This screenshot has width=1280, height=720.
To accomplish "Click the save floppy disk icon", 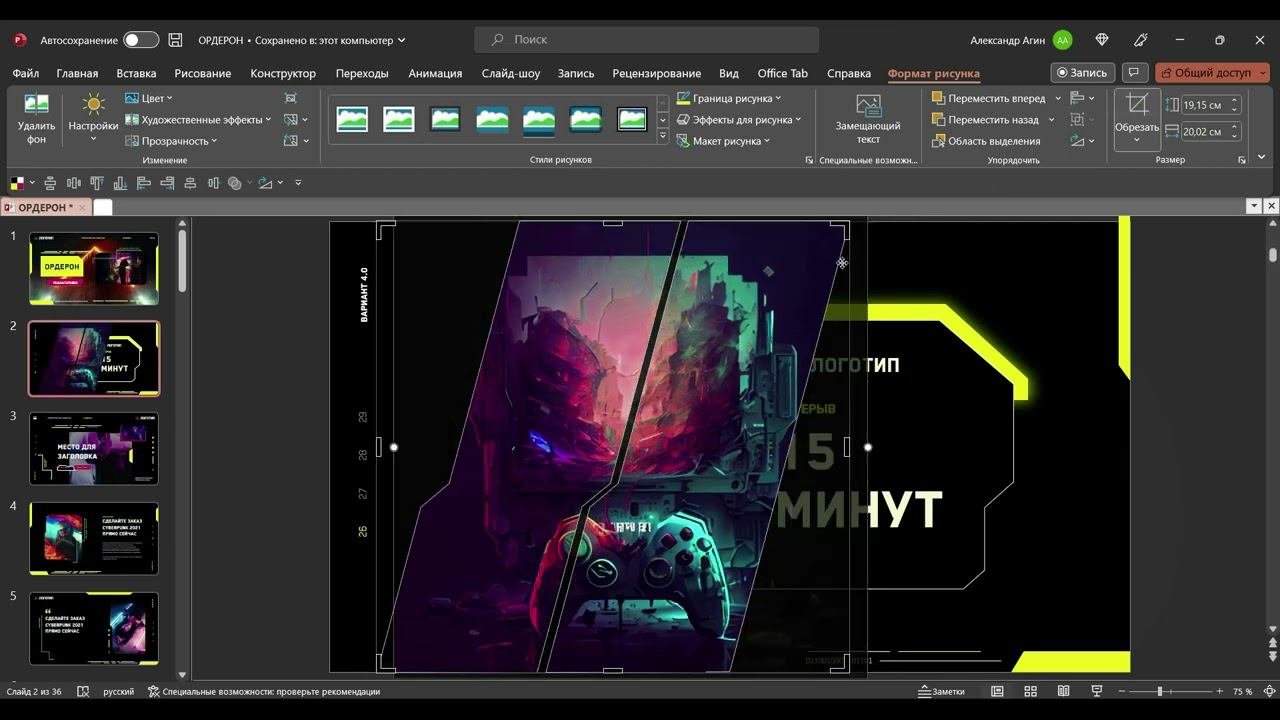I will [176, 40].
